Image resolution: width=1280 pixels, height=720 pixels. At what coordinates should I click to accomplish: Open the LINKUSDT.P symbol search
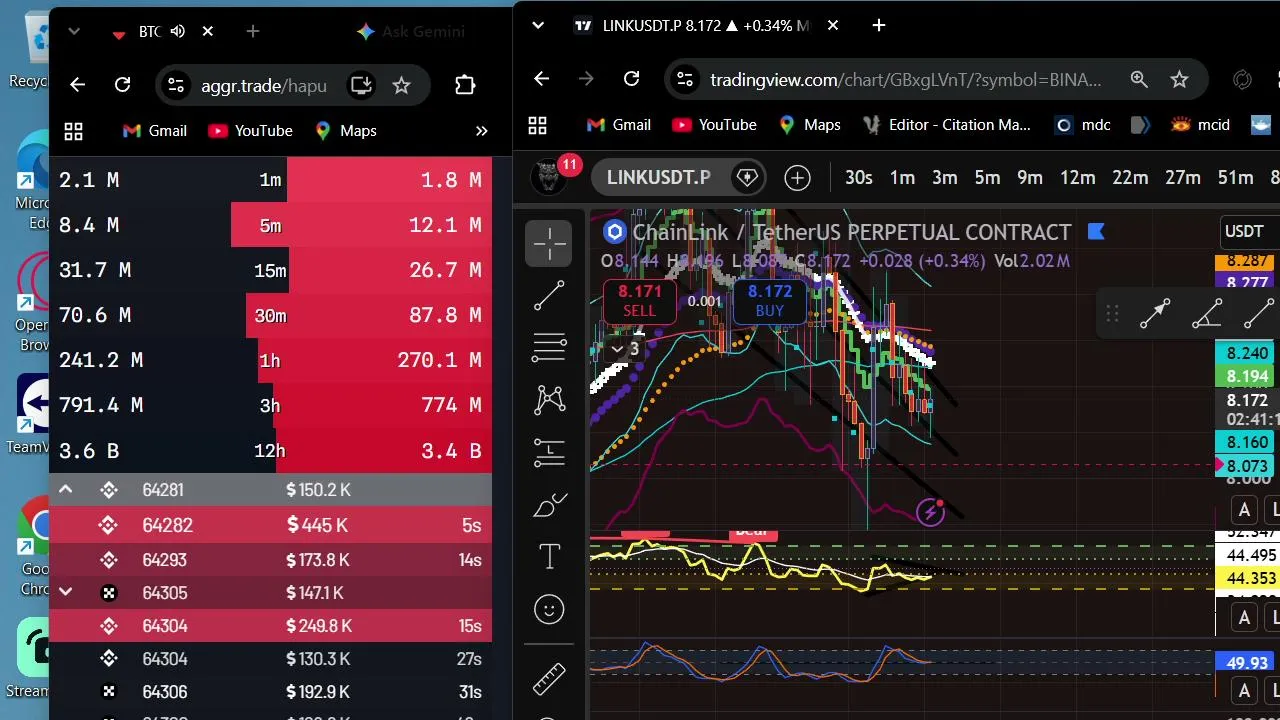tap(658, 178)
